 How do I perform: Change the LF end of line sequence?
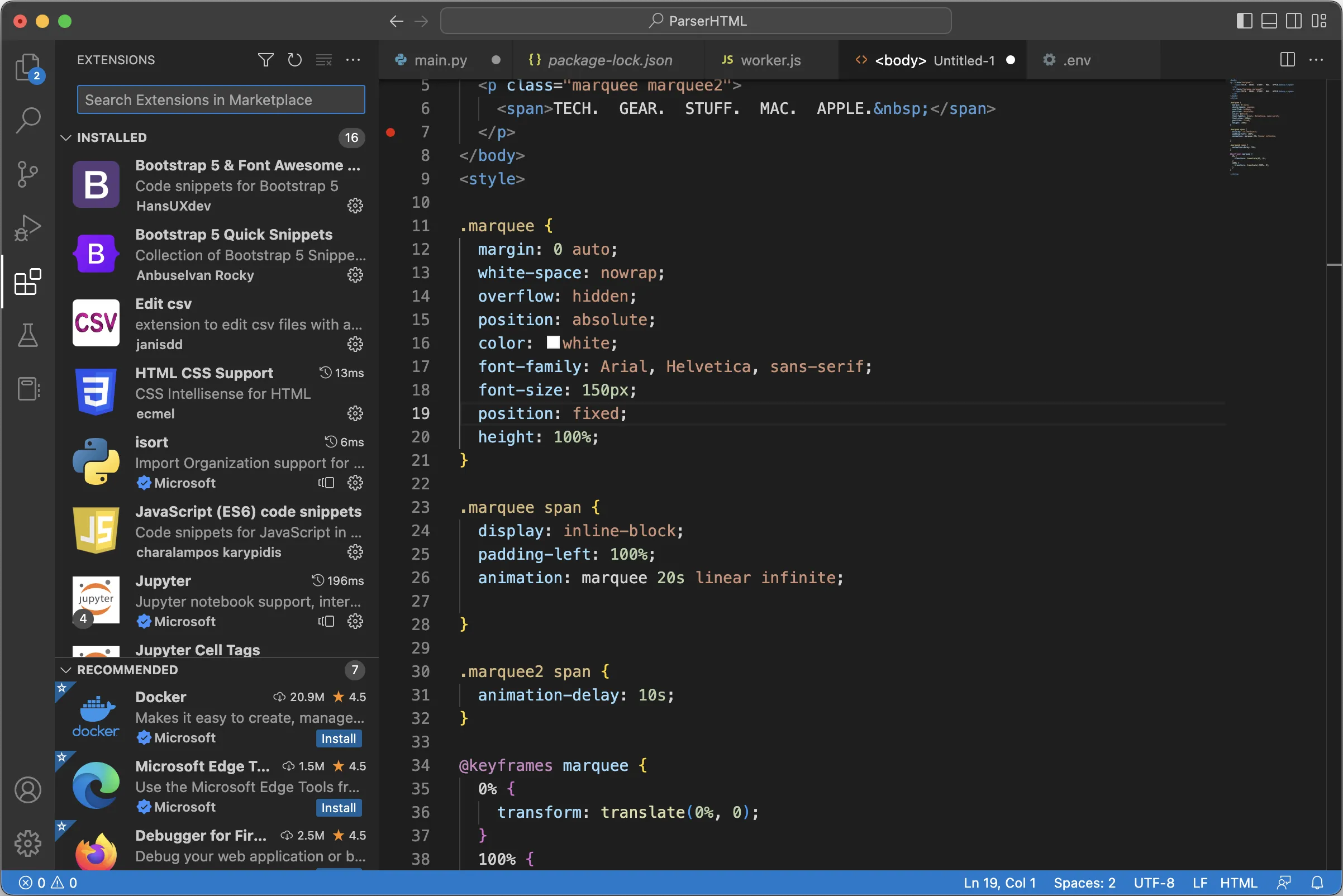[x=1199, y=883]
